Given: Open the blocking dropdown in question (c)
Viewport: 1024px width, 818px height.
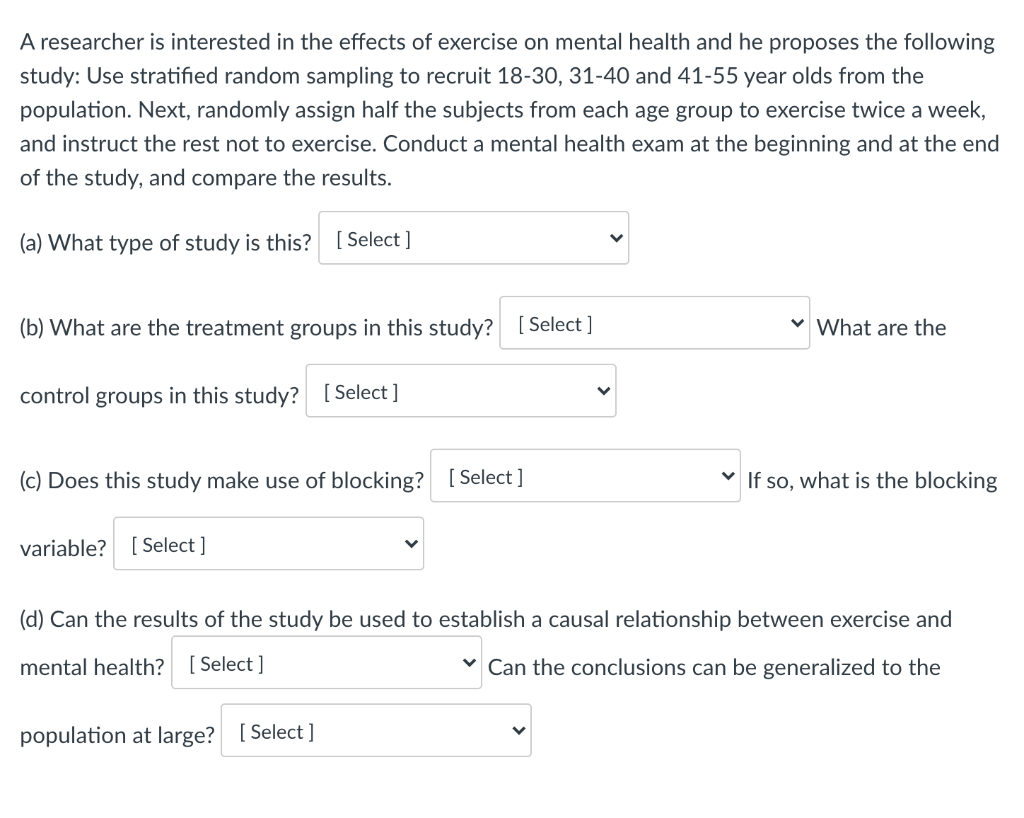Looking at the screenshot, I should 585,475.
